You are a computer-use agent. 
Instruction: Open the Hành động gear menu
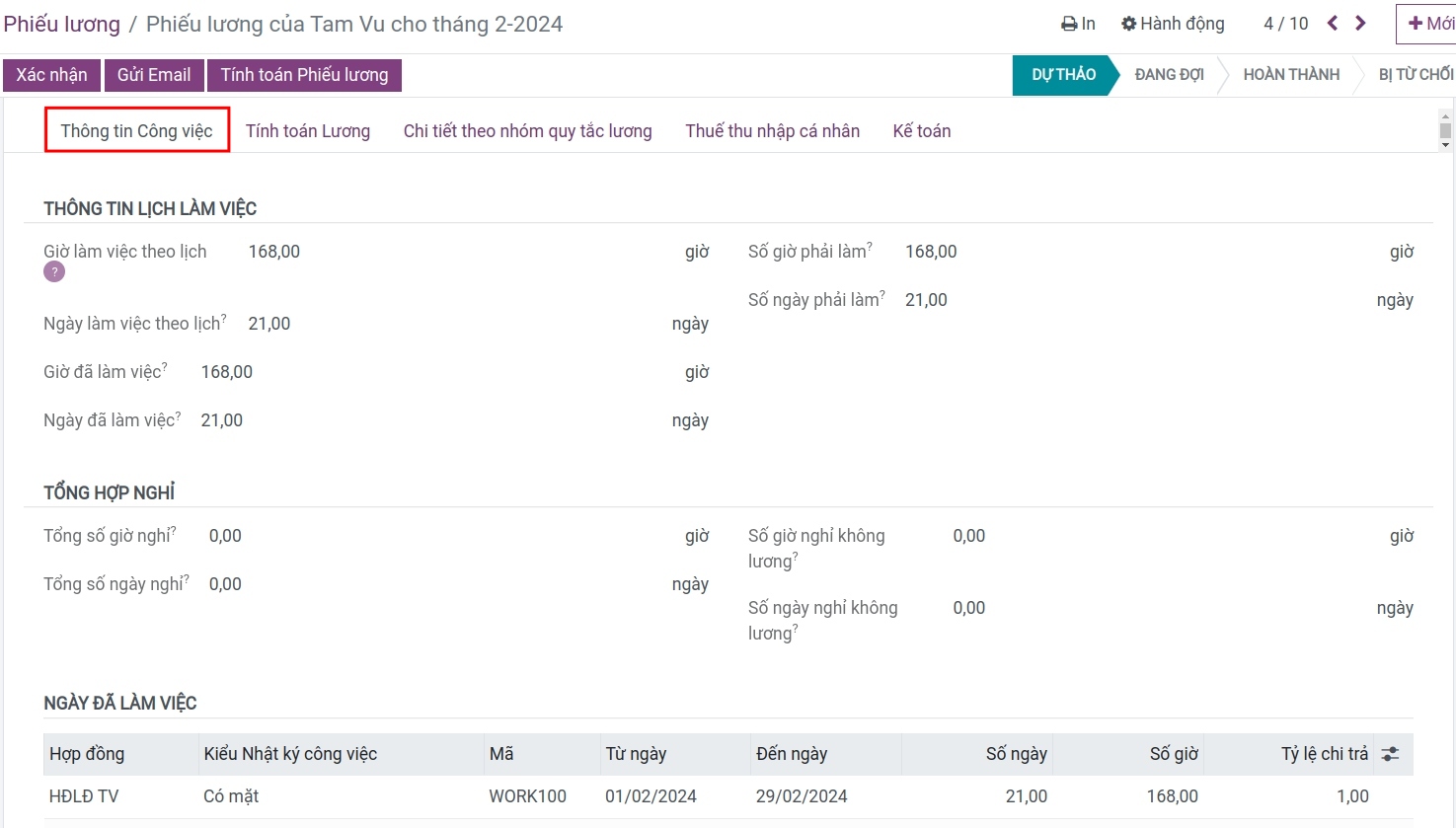click(1173, 24)
